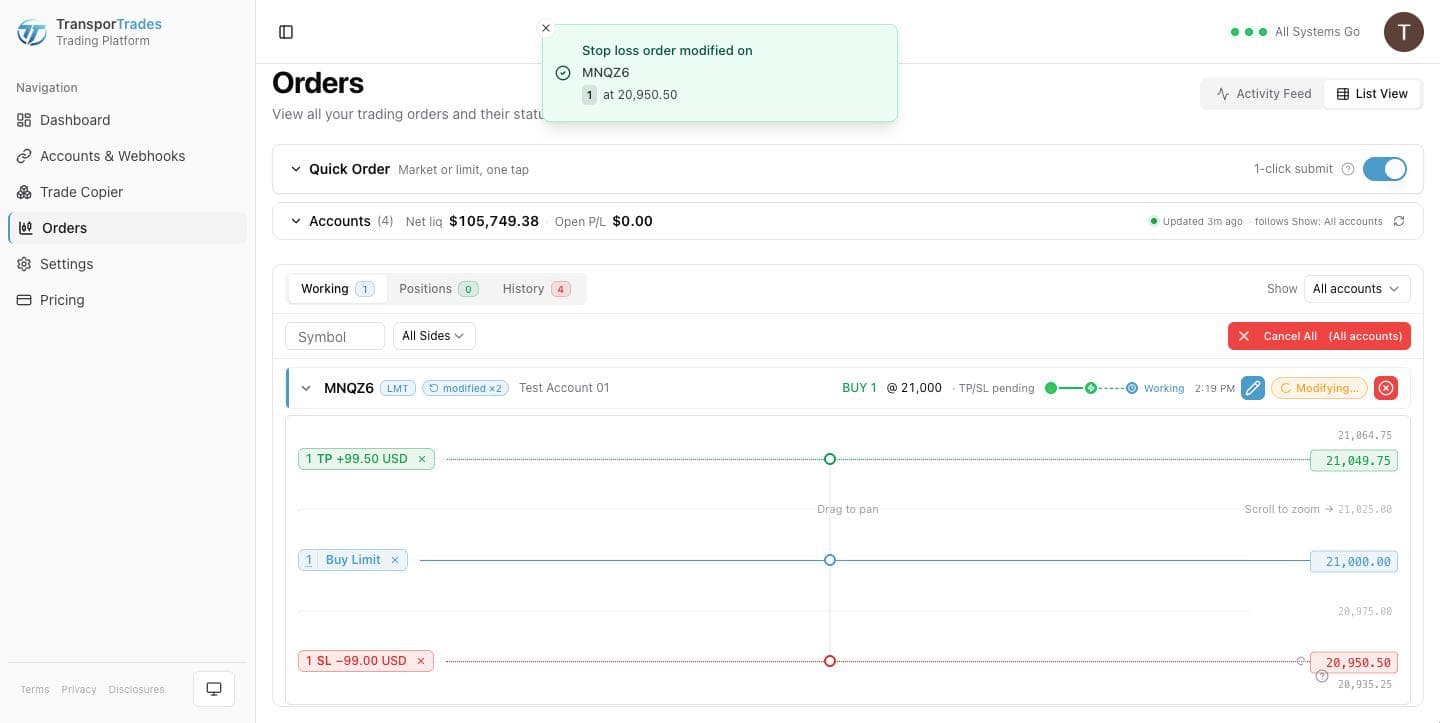
Task: Remove the Buy Limit tag
Action: pos(395,560)
